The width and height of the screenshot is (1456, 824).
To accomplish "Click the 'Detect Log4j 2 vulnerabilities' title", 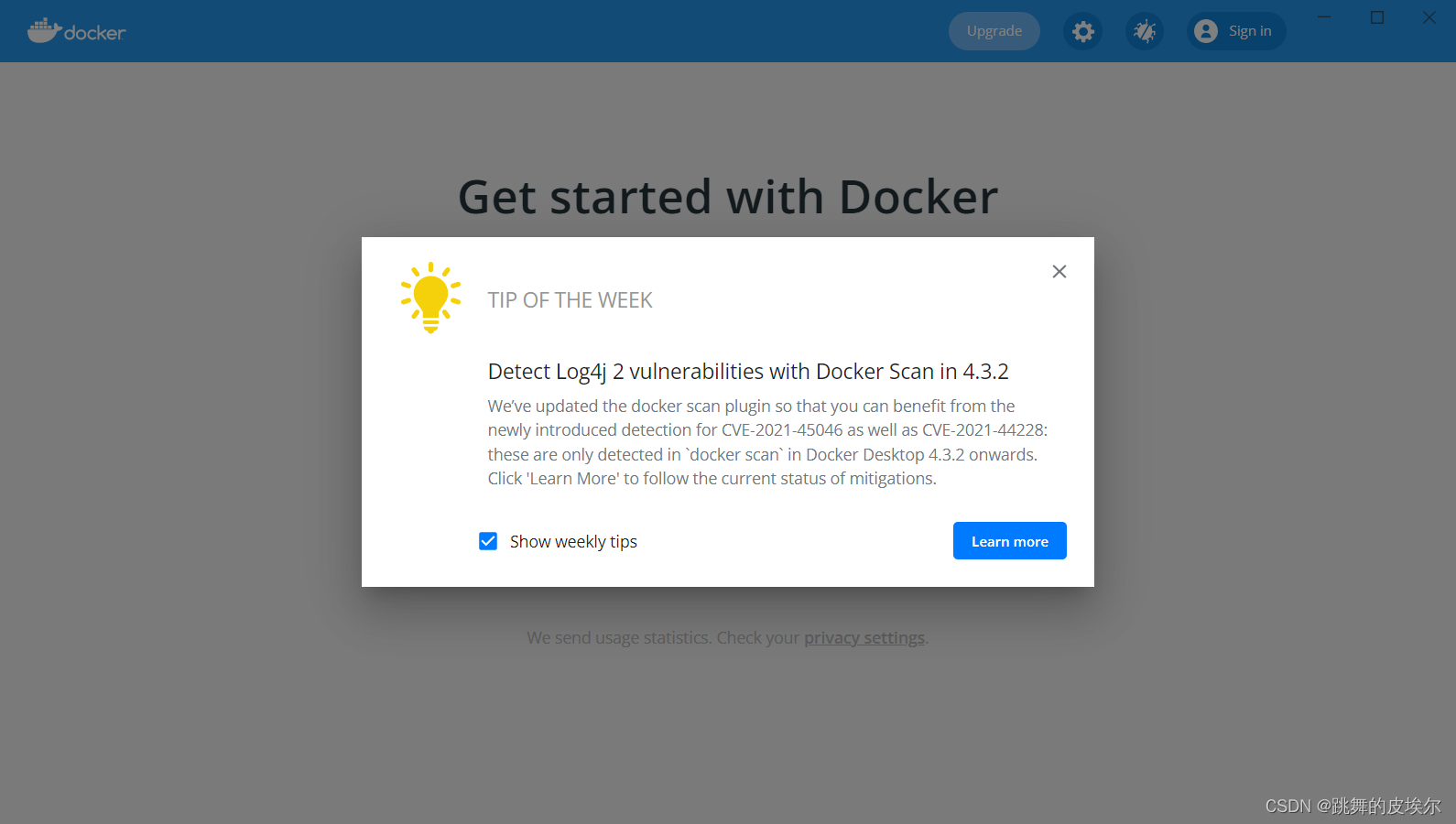I will coord(748,371).
